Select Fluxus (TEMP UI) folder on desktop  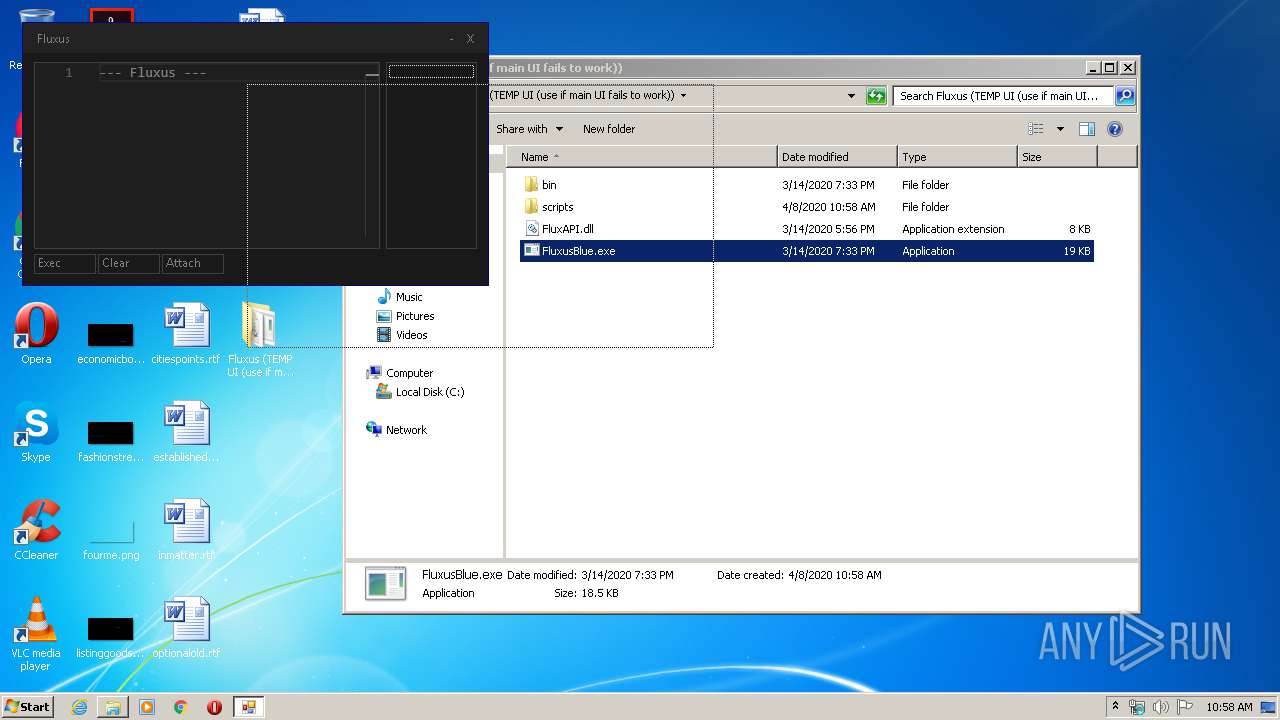point(260,340)
